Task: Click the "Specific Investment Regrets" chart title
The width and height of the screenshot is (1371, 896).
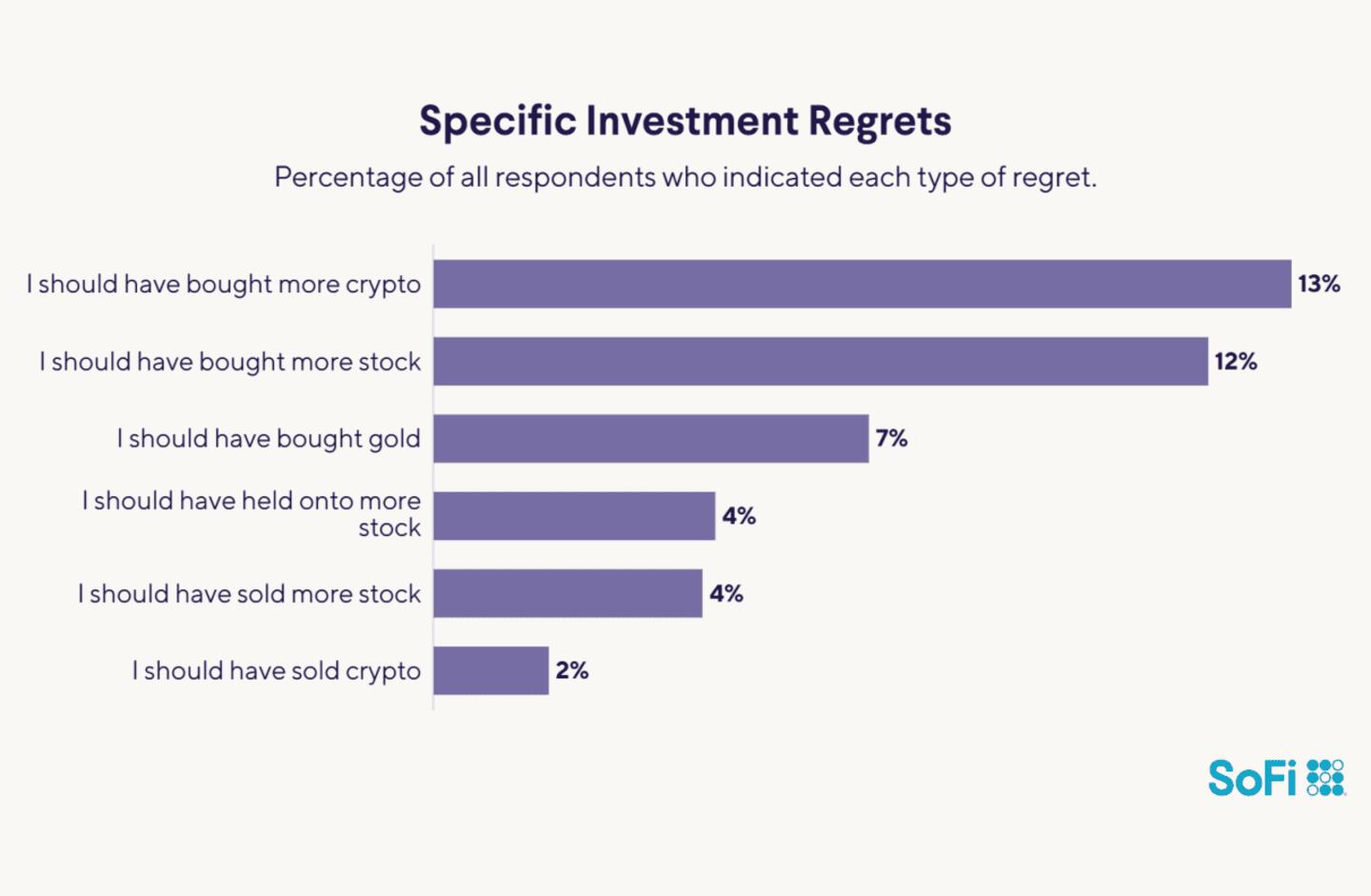Action: pyautogui.click(x=685, y=121)
